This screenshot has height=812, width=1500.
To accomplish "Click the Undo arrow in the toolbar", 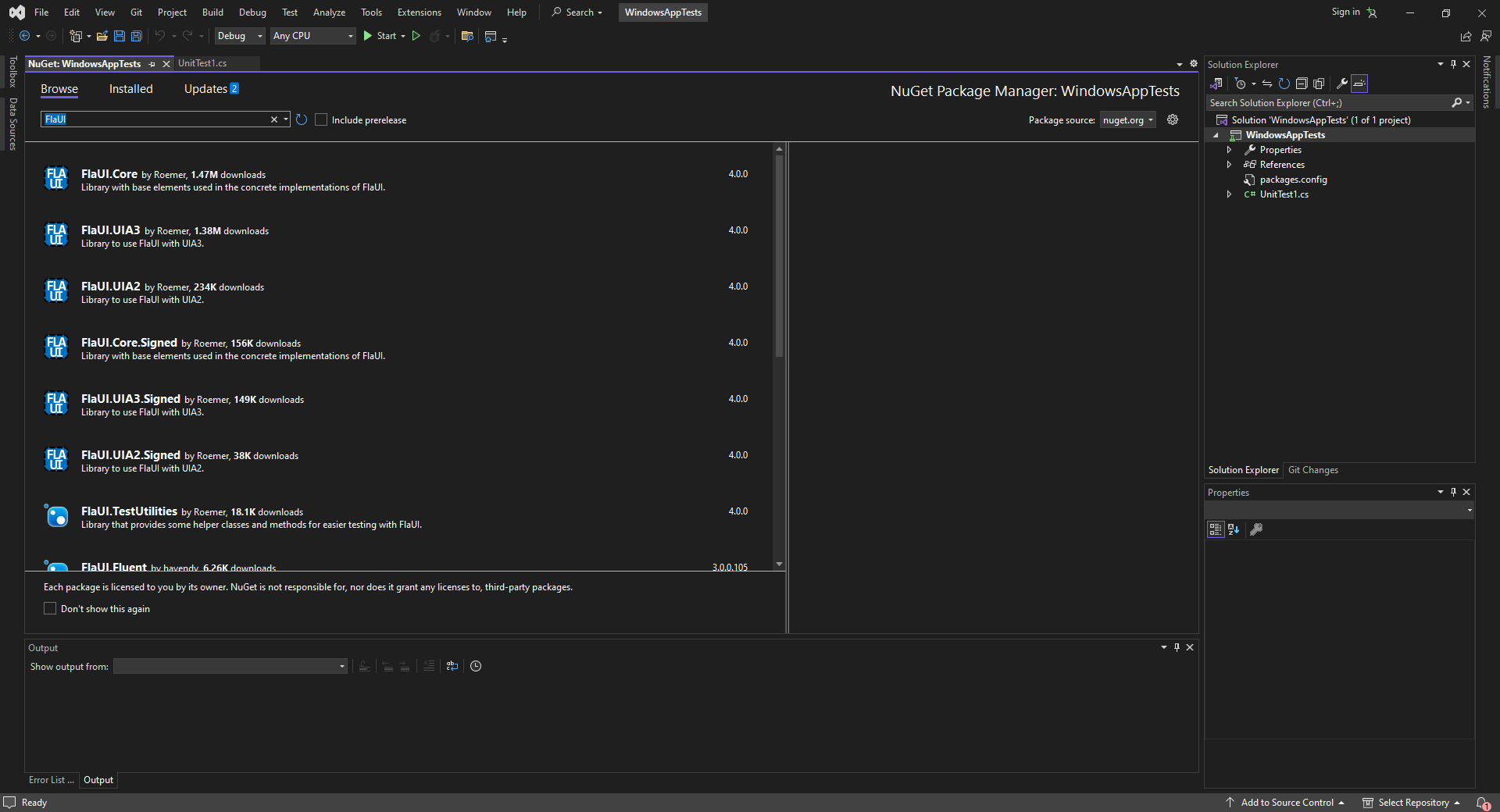I will click(159, 36).
